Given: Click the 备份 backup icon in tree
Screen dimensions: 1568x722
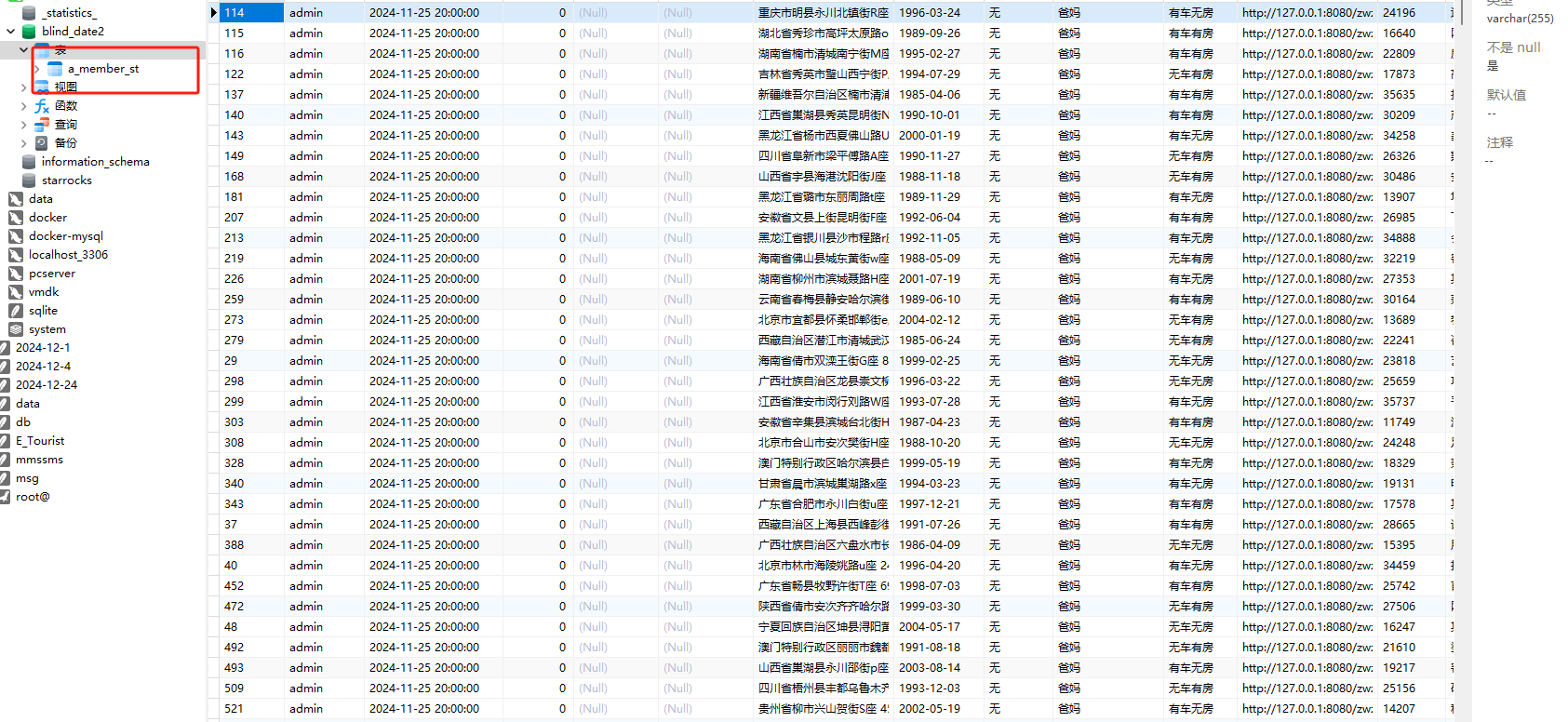Looking at the screenshot, I should tap(42, 143).
